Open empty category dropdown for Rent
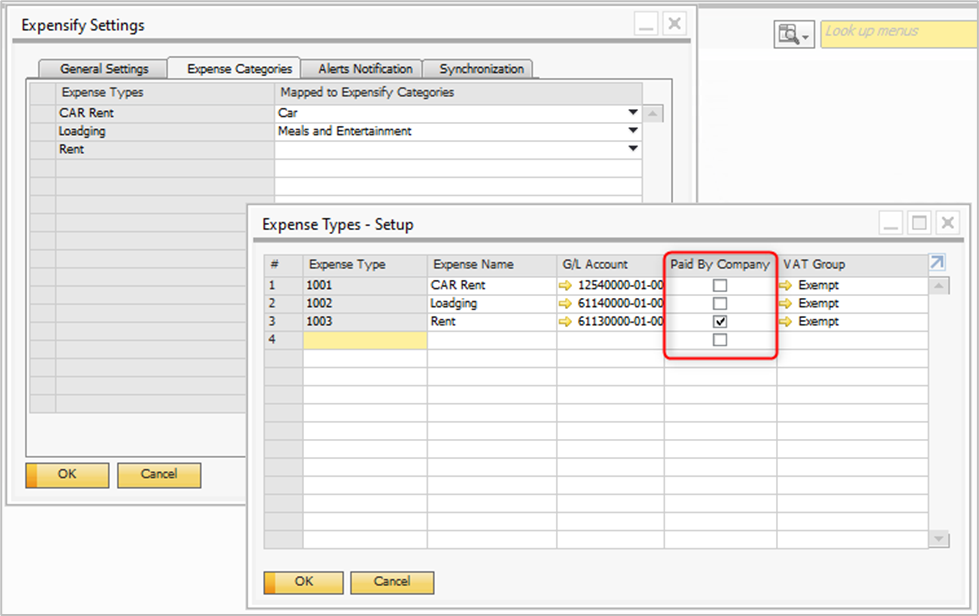This screenshot has width=979, height=616. coord(632,149)
